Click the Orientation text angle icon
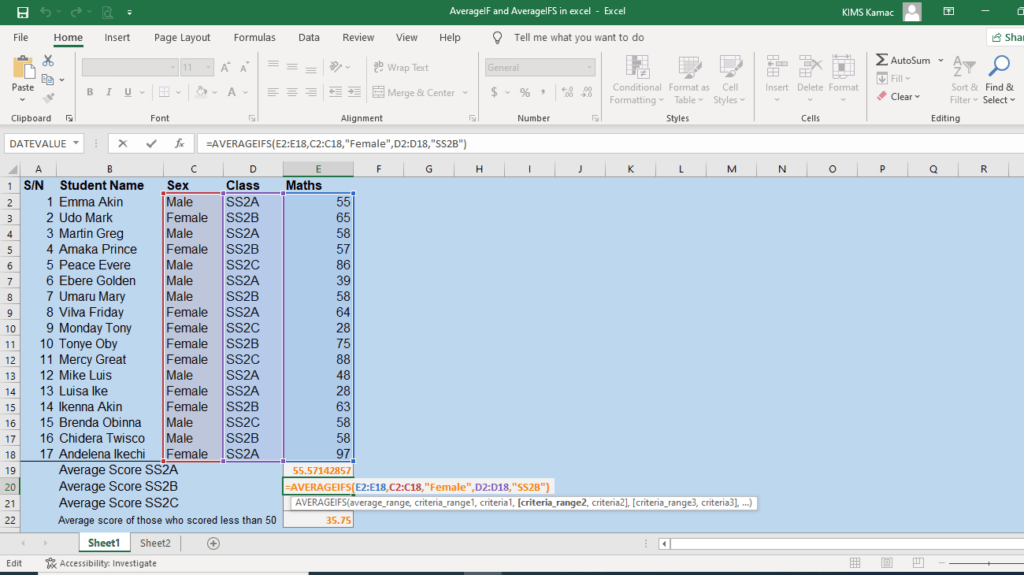 (x=336, y=67)
